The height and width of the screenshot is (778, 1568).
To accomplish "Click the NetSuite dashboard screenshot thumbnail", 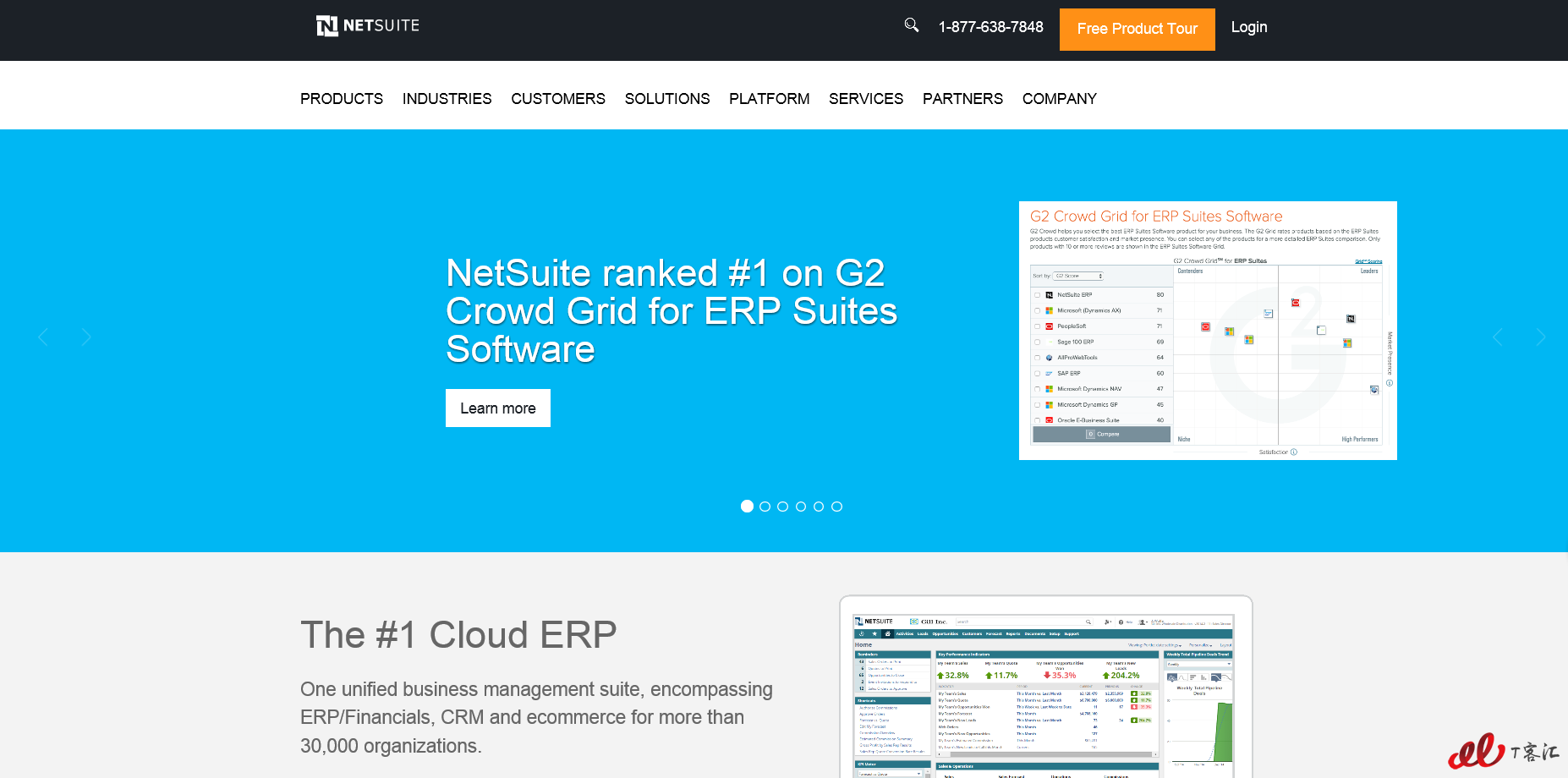I will click(x=1045, y=687).
